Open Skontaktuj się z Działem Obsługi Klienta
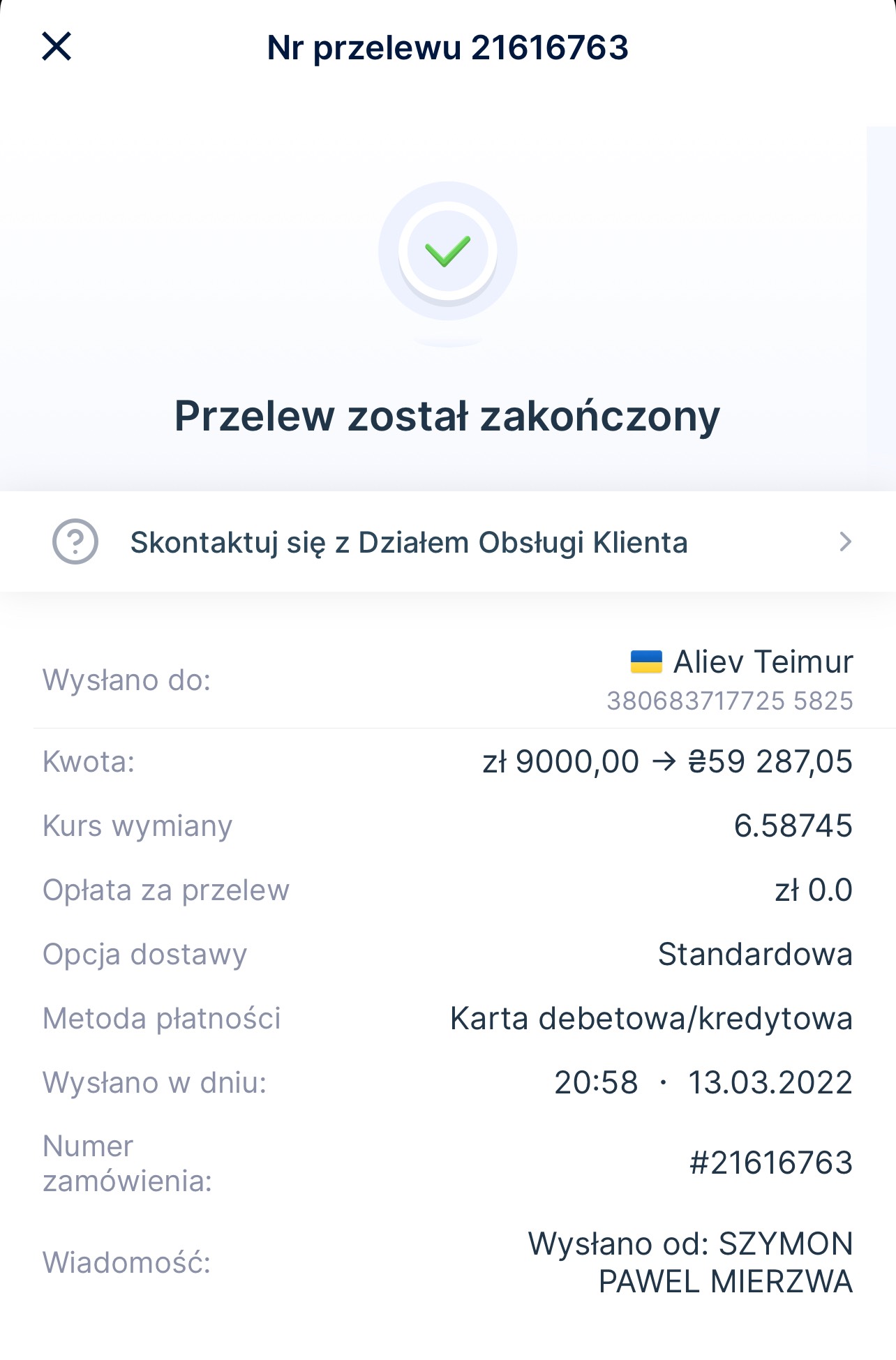Screen dimensions: 896x1360 448,541
